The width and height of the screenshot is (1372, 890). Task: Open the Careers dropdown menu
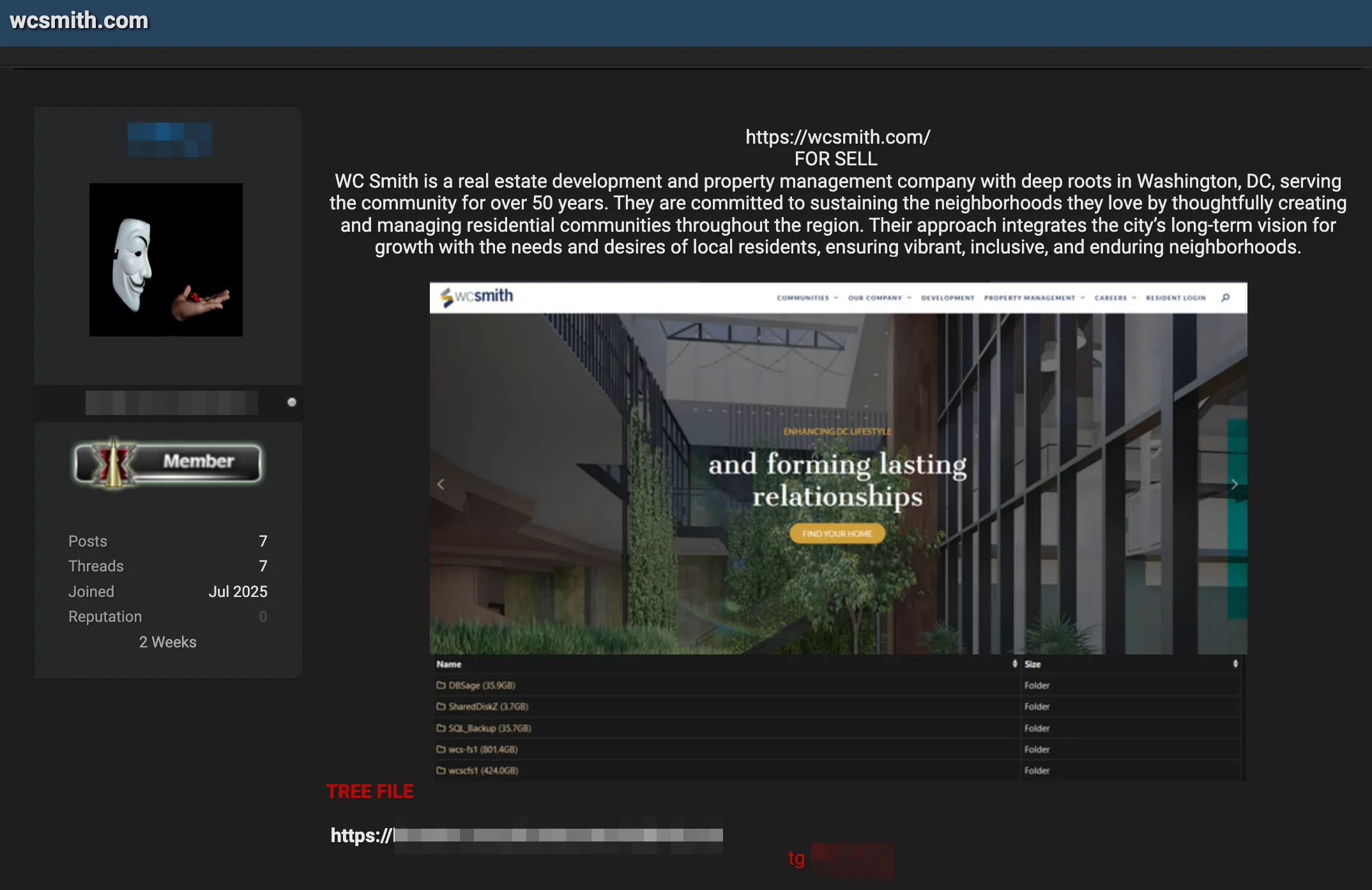1115,298
